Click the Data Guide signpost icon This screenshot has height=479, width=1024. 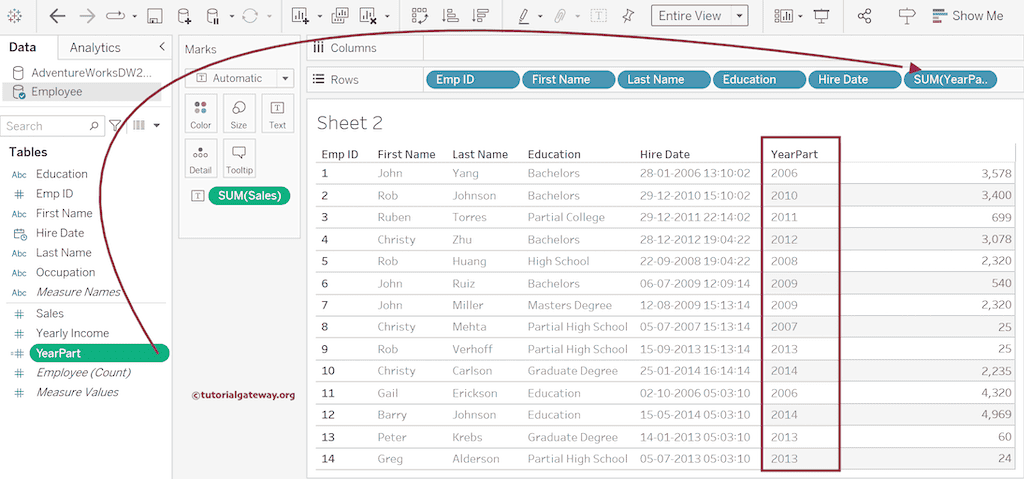907,16
